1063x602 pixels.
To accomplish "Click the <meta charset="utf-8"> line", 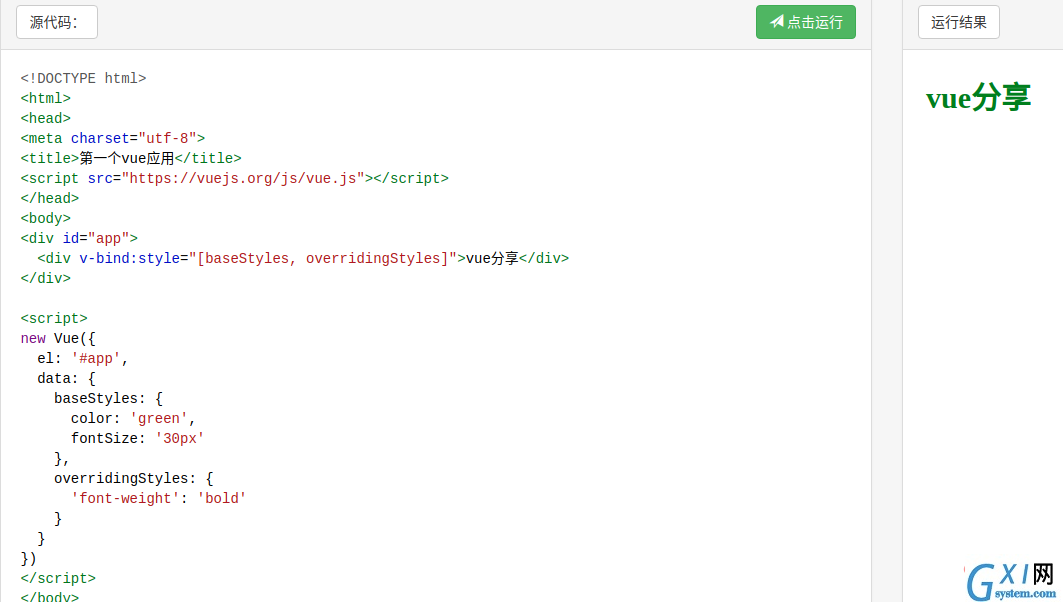I will click(x=113, y=138).
